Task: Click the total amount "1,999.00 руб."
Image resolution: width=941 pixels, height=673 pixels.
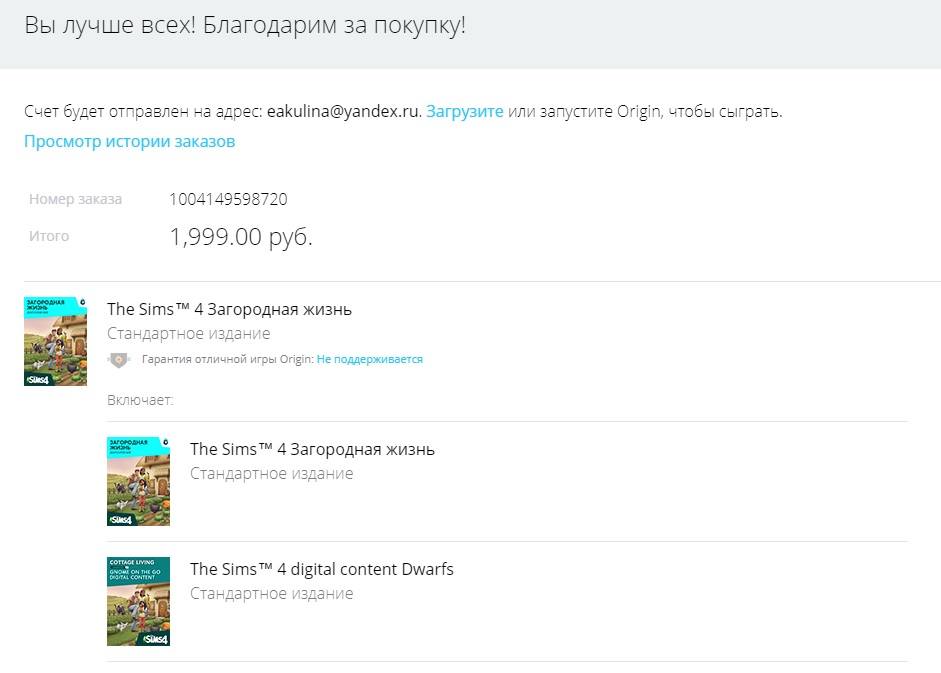Action: pos(241,237)
